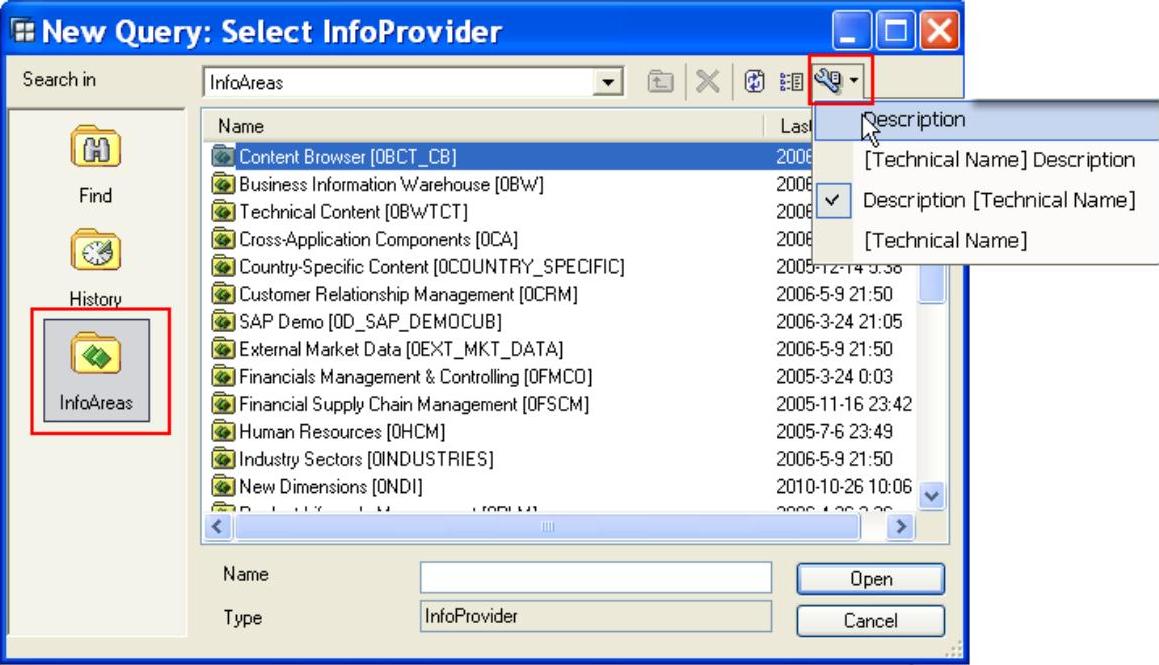Screen dimensions: 1159x665
Task: Choose Description menu option
Action: pyautogui.click(x=986, y=120)
